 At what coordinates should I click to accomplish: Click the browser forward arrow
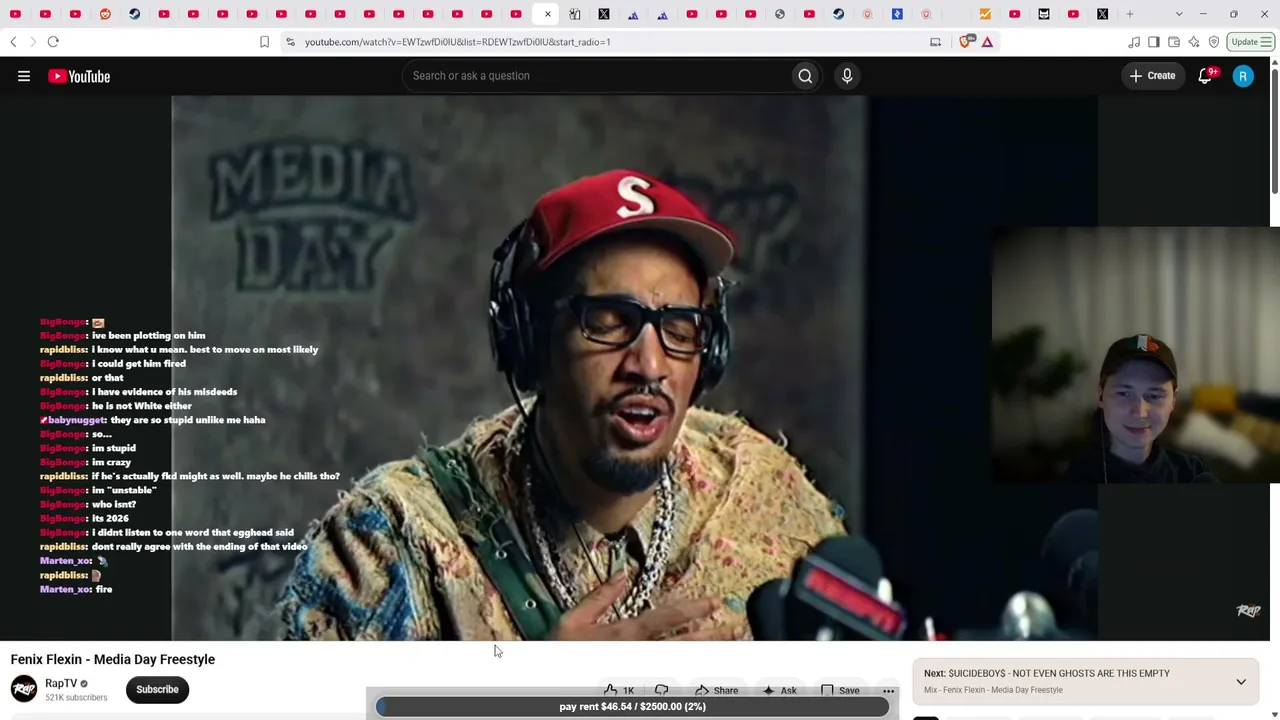tap(32, 42)
